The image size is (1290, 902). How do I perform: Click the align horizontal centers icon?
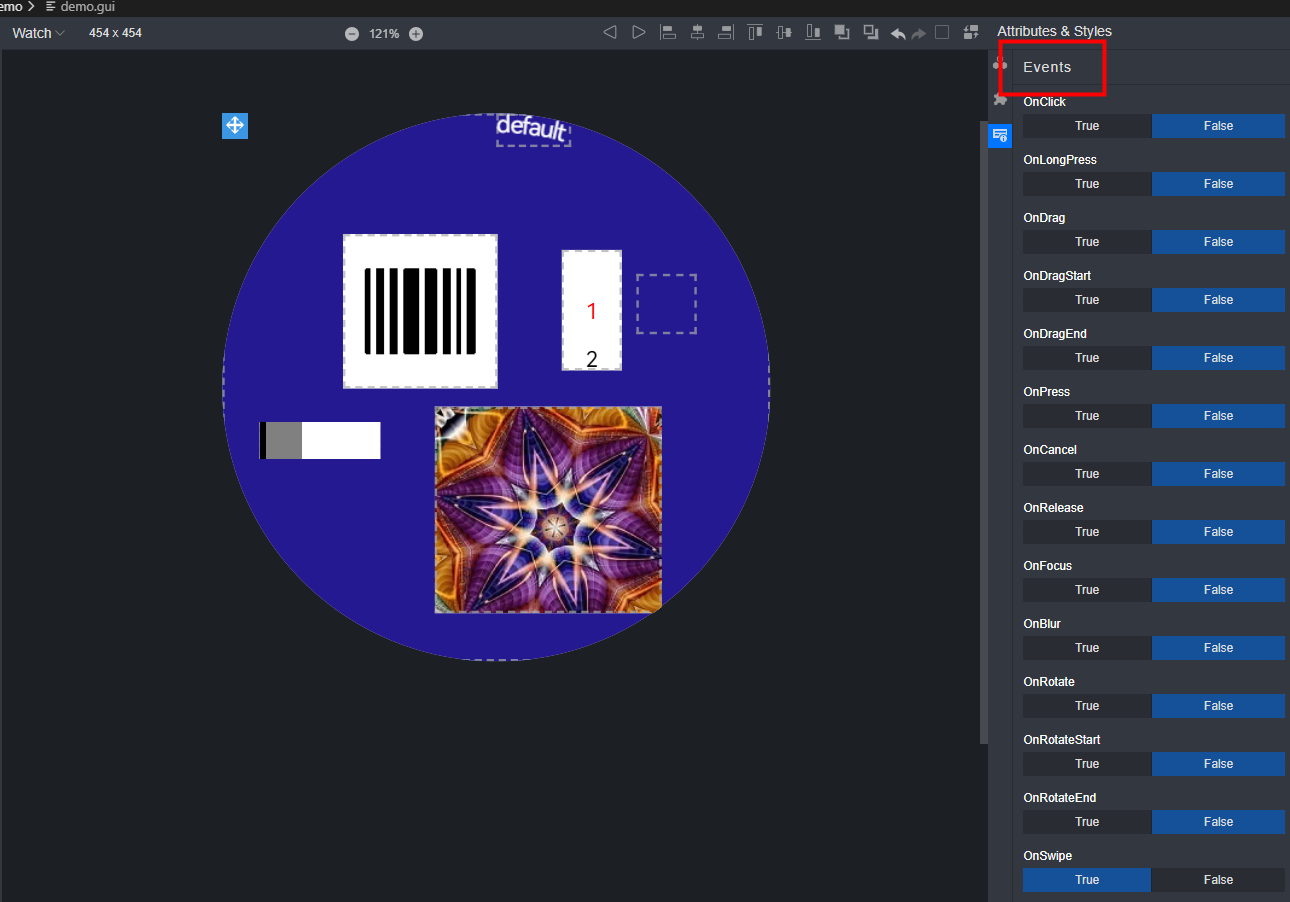click(697, 33)
